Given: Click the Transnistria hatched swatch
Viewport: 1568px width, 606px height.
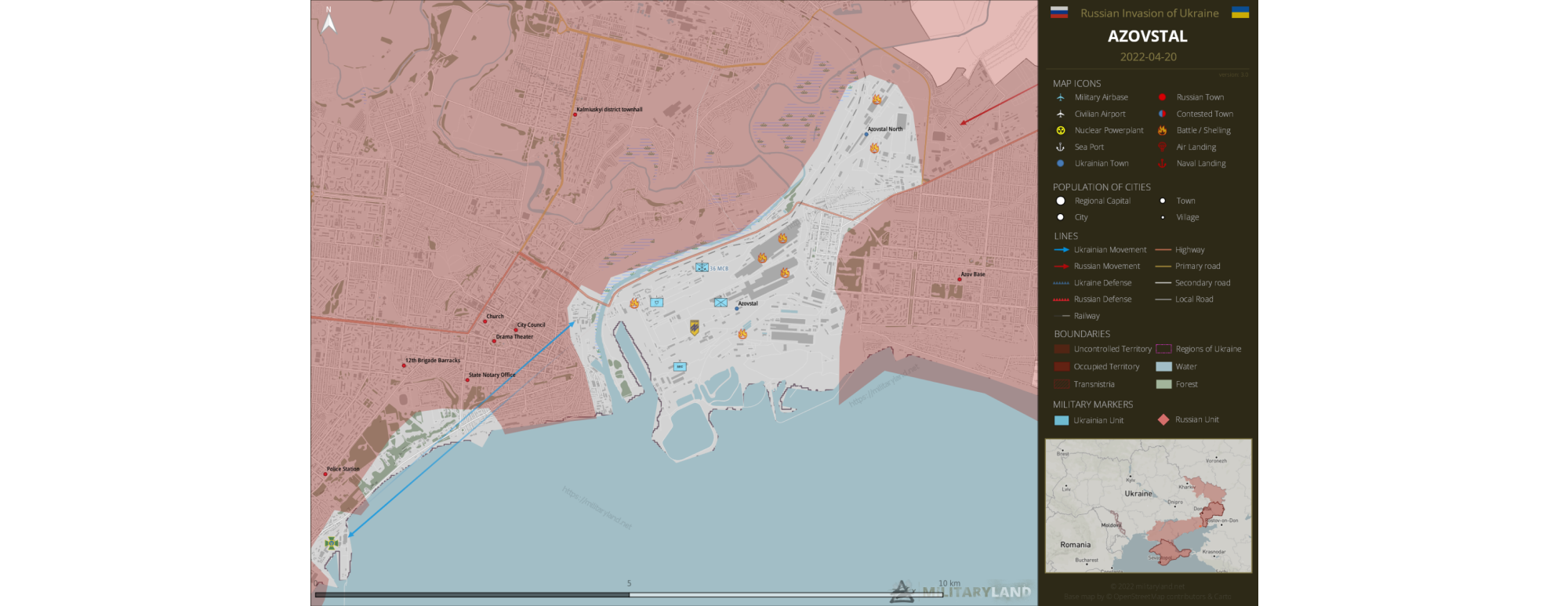Looking at the screenshot, I should [1062, 384].
